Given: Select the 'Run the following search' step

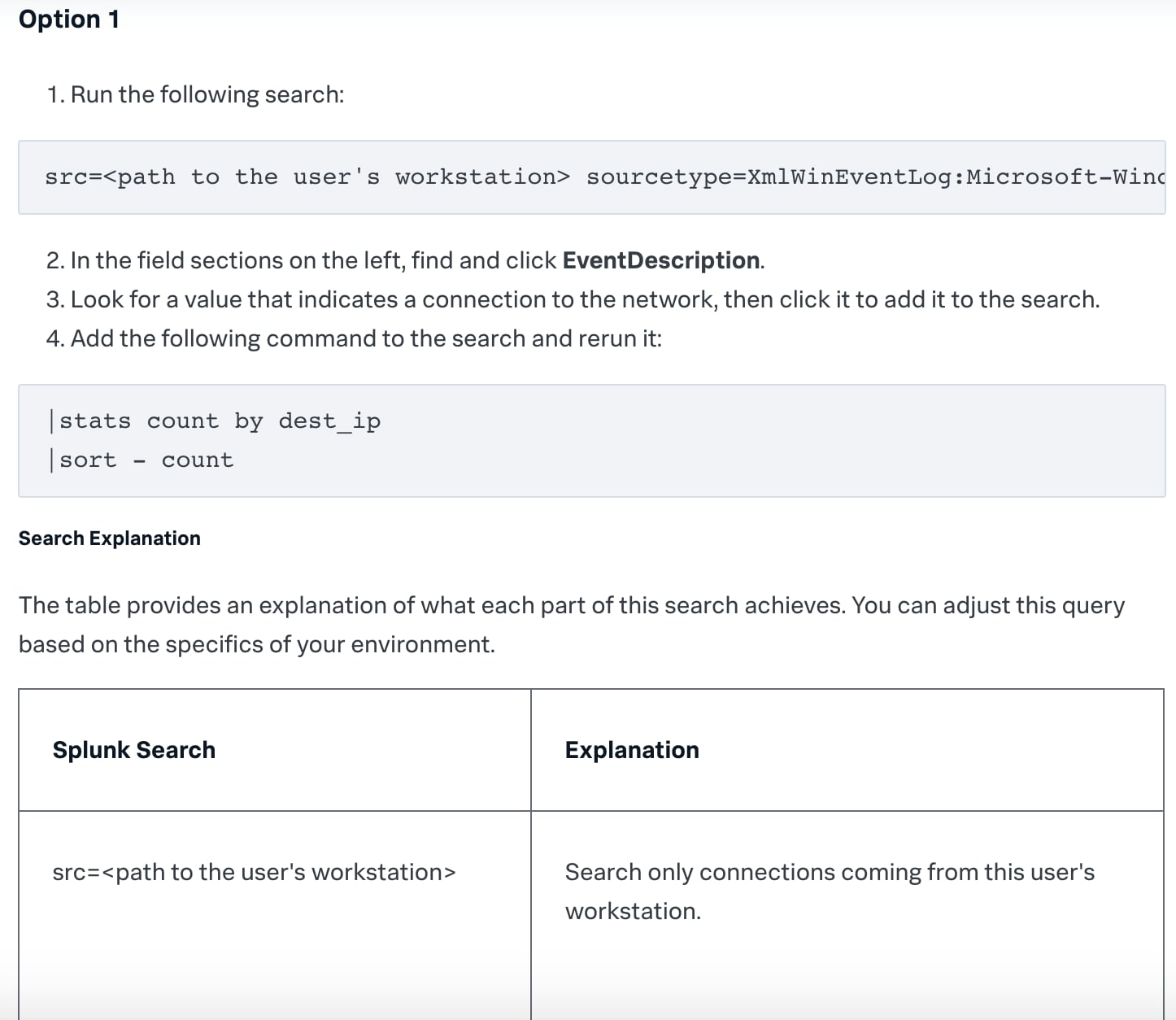Looking at the screenshot, I should [x=195, y=94].
